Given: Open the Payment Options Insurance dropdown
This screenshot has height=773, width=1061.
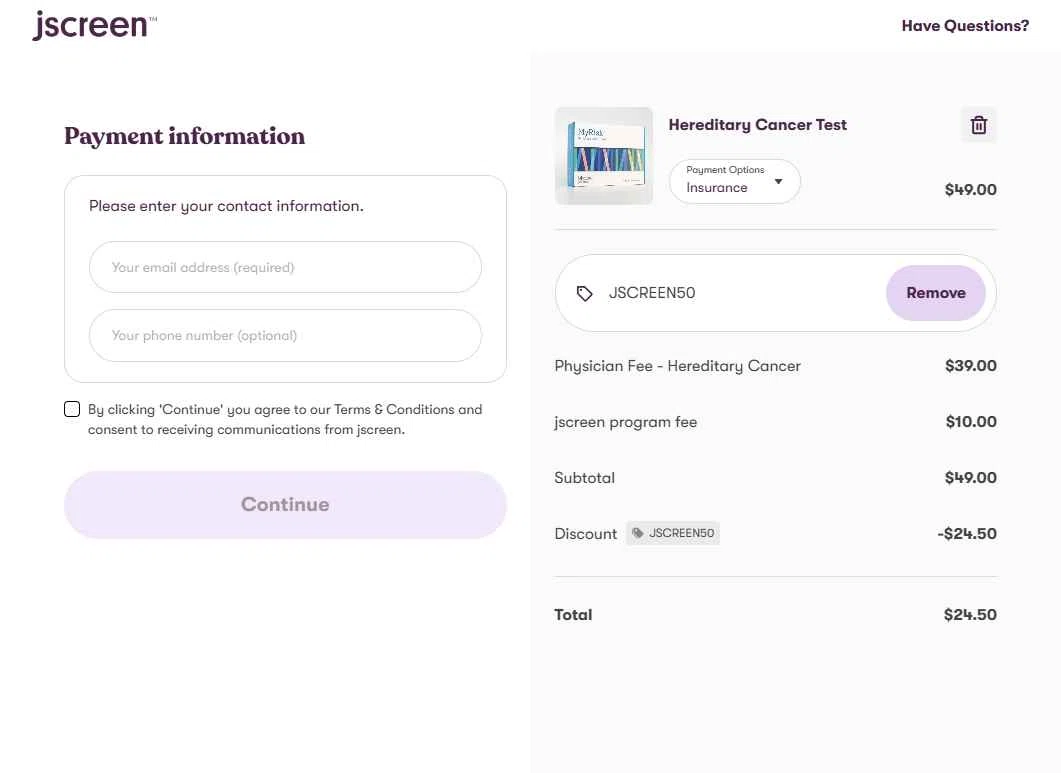Looking at the screenshot, I should click(x=735, y=181).
